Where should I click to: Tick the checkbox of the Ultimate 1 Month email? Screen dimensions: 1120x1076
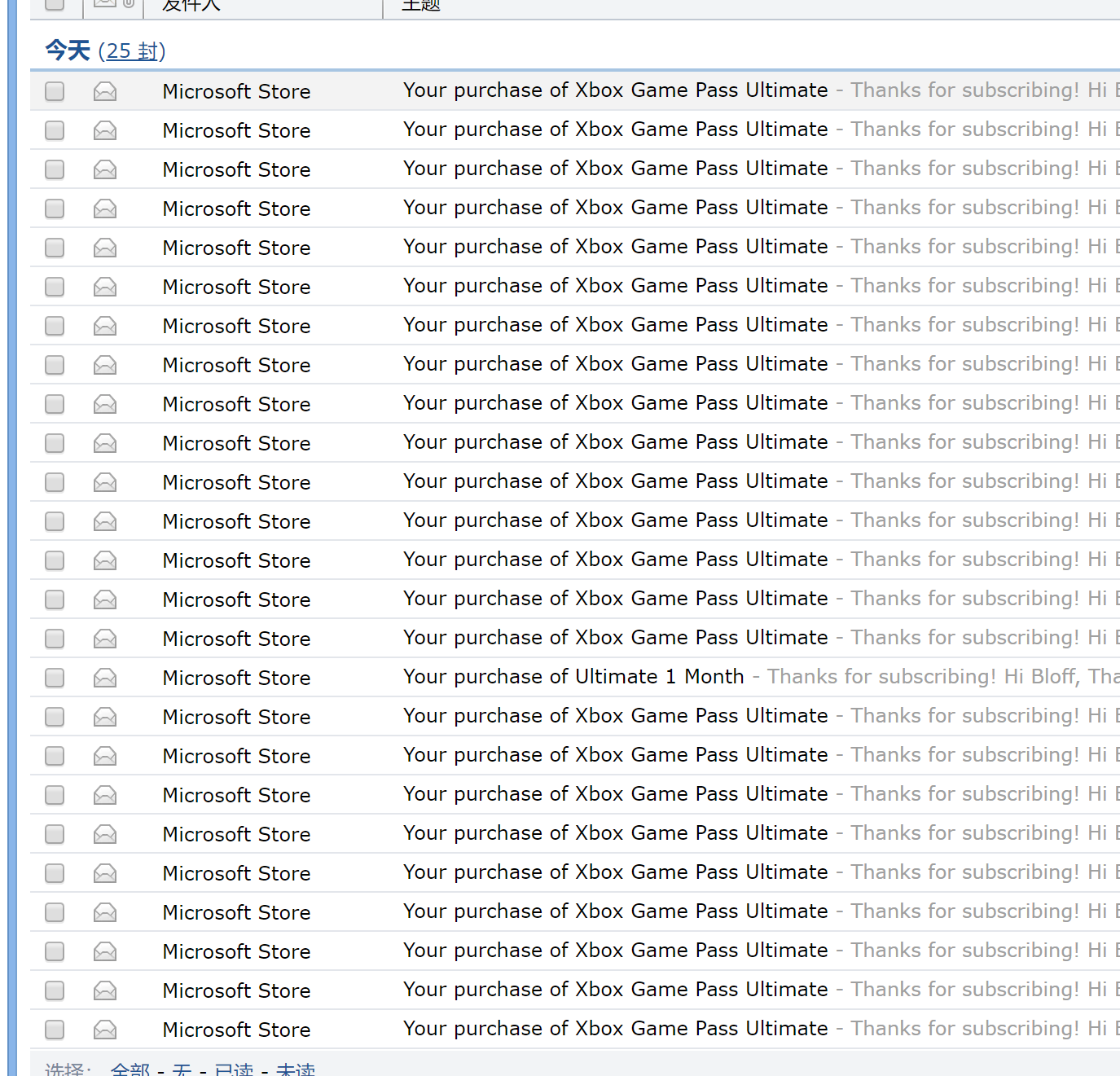(55, 678)
